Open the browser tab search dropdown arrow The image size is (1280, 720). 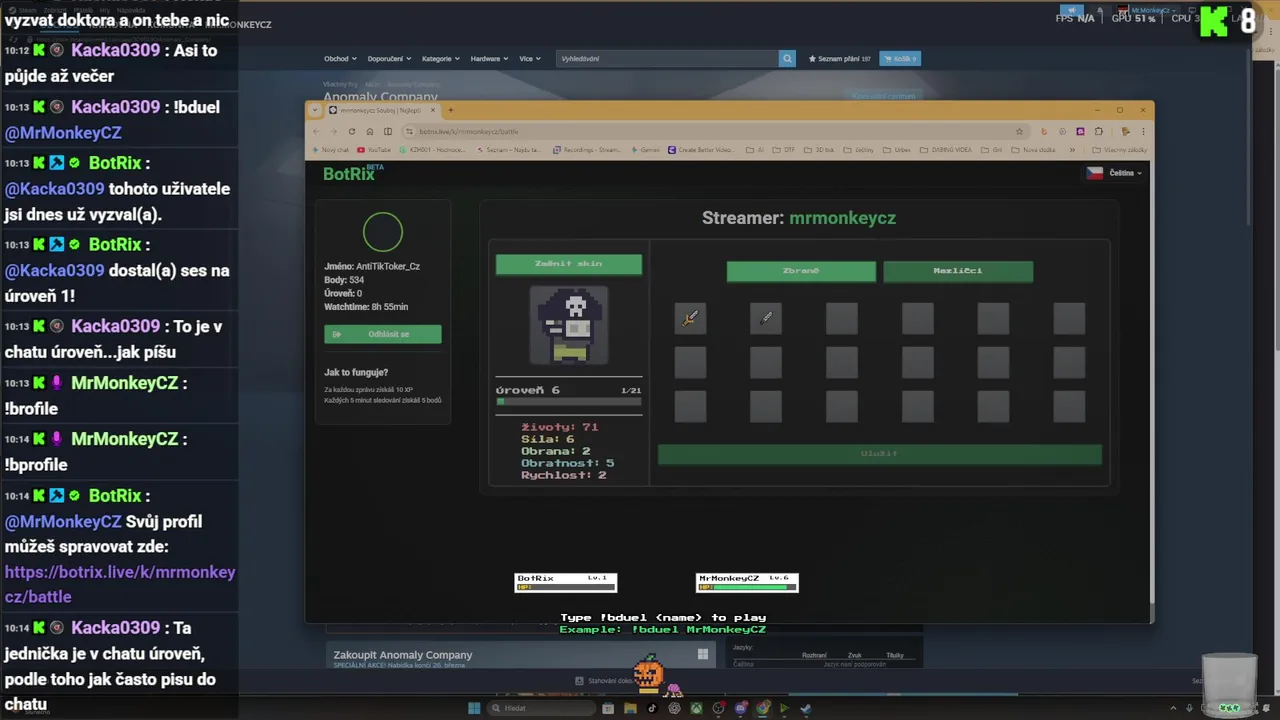(316, 110)
